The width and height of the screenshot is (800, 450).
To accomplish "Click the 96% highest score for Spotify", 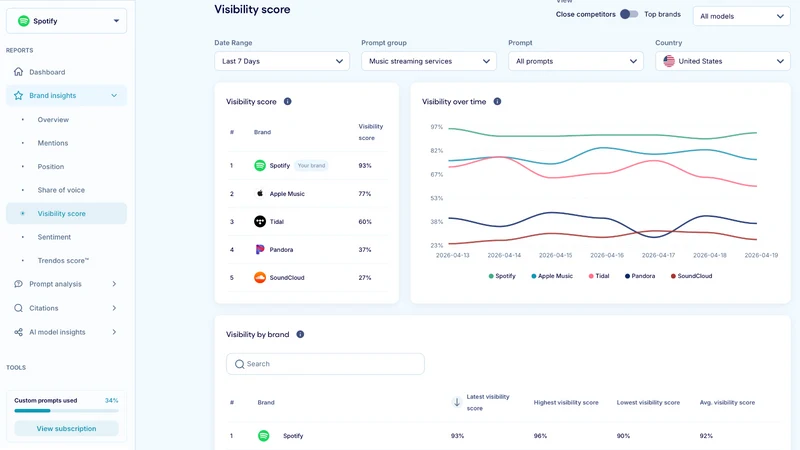I will pos(540,436).
